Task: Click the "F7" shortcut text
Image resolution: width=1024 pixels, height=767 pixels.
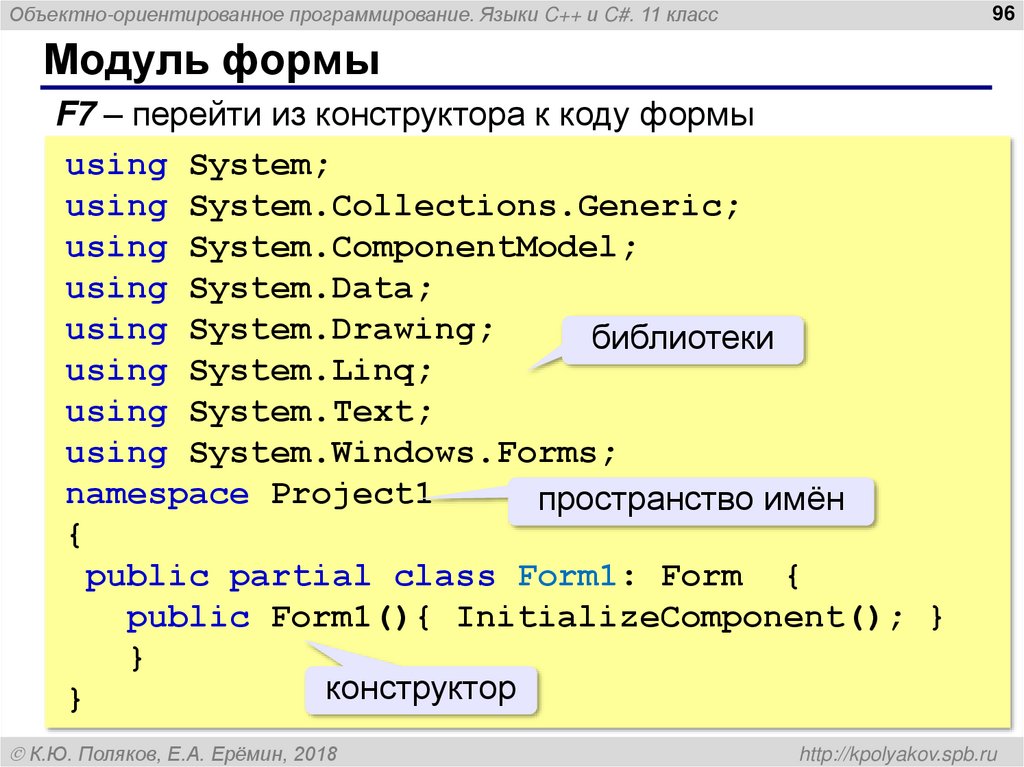Action: point(76,115)
